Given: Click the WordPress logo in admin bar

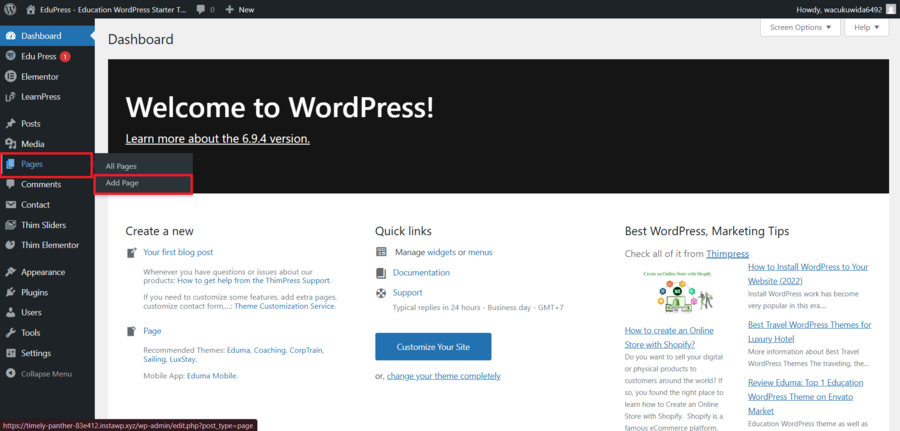Looking at the screenshot, I should click(x=10, y=9).
